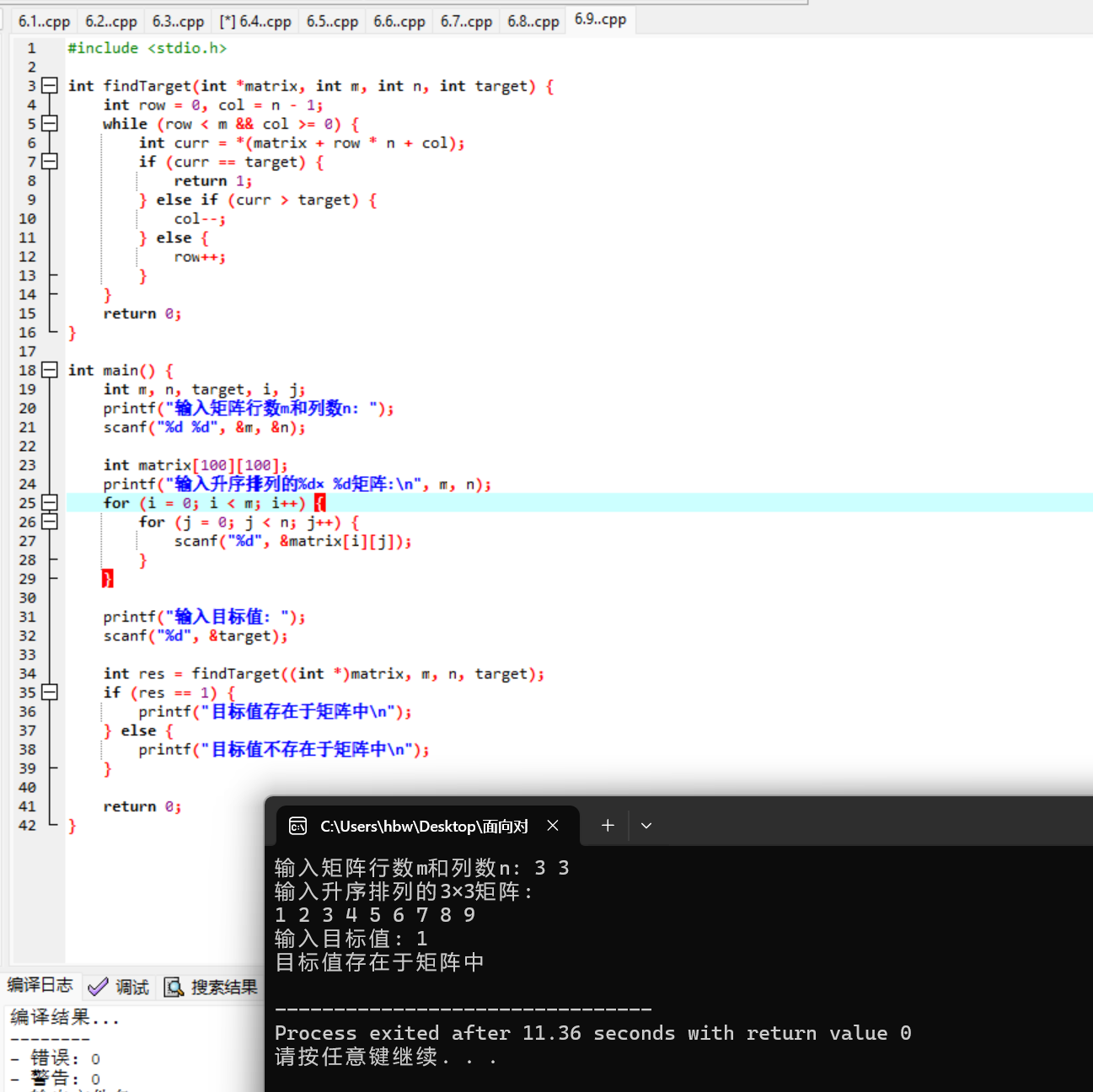Screen dimensions: 1093x1092
Task: Open the 6.8..cpp file tab
Action: click(x=533, y=21)
